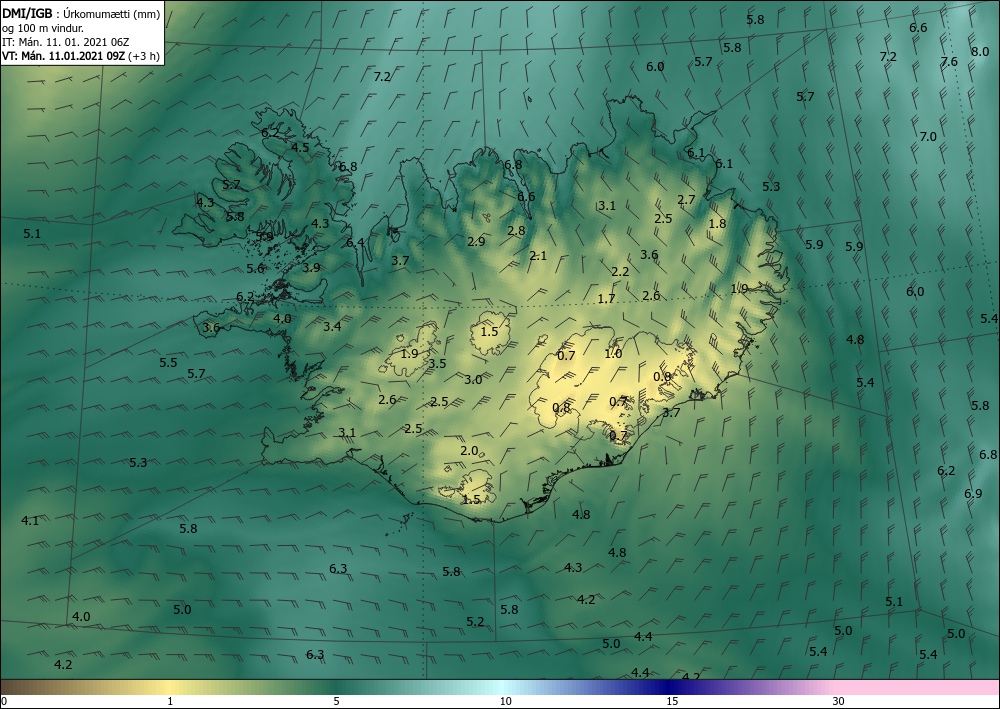Screen dimensions: 1000x709
Task: Click the 2.0 value label
Action: 469,451
